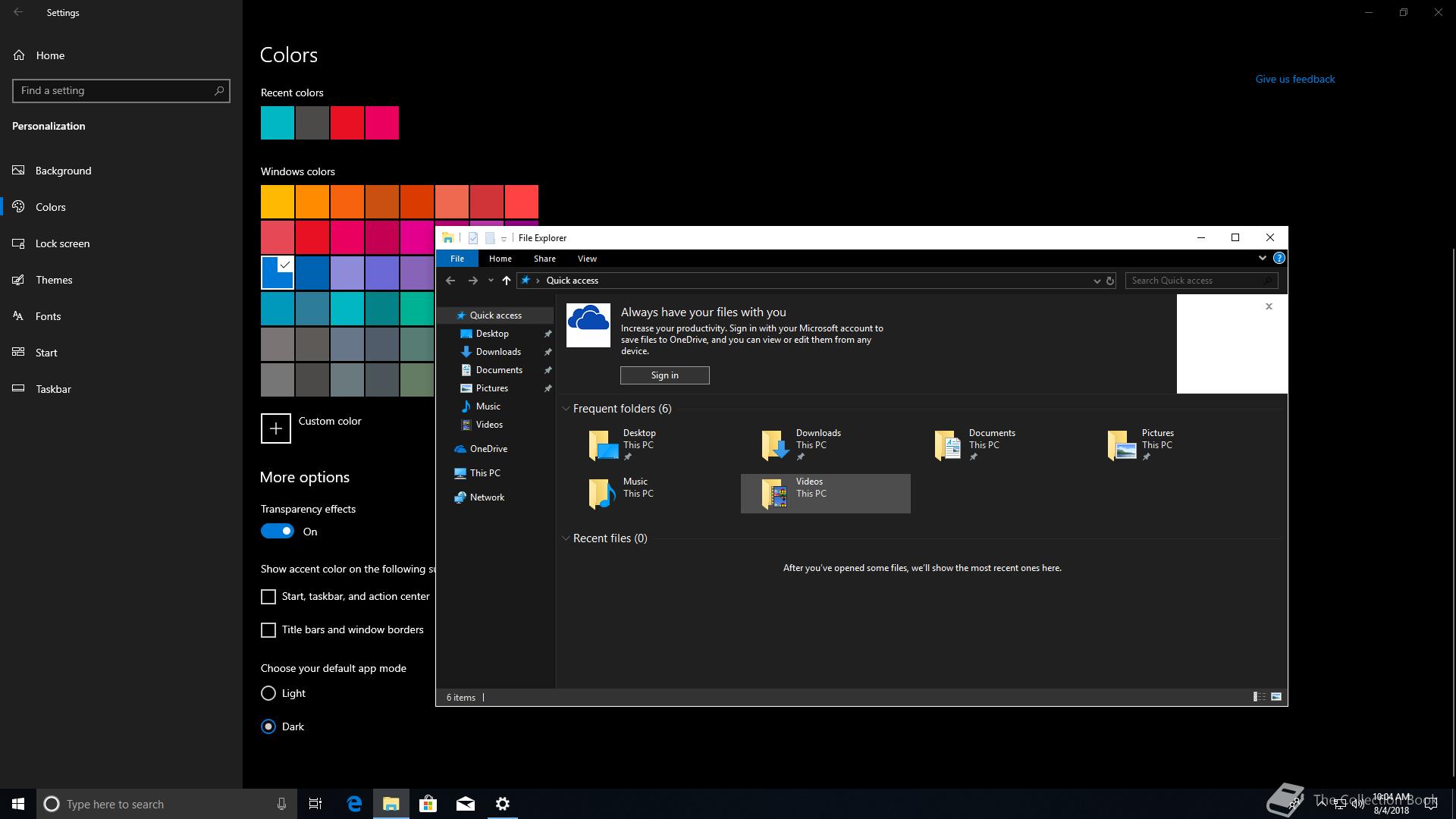Click the back arrow in Settings window

(18, 12)
